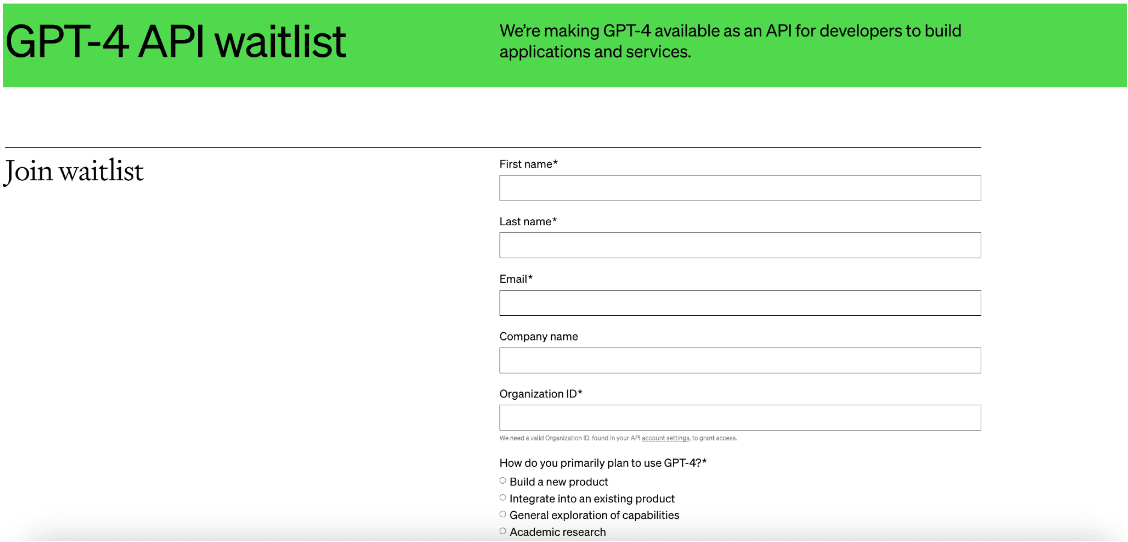Click the Email* field label

(516, 279)
